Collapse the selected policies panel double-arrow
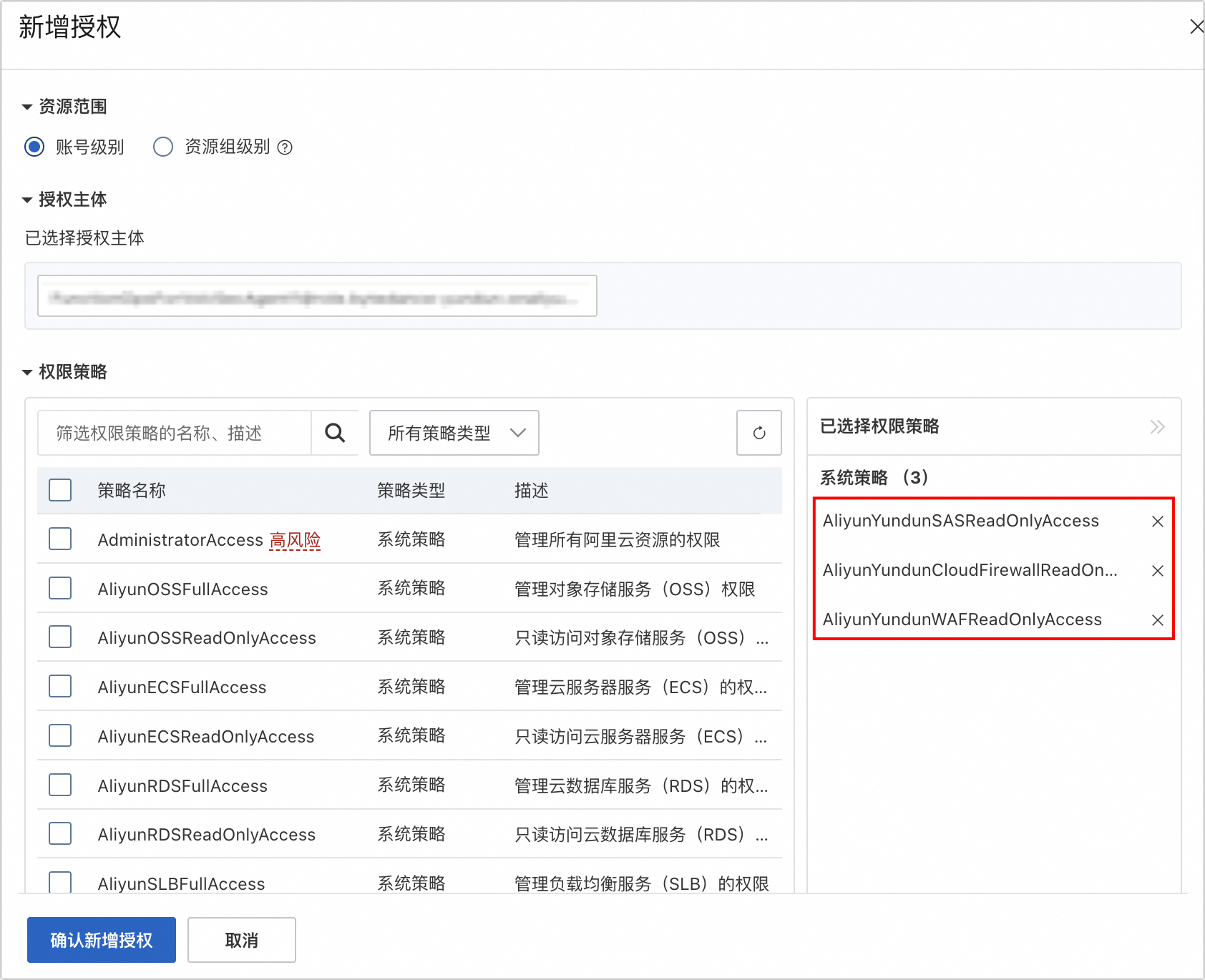 [x=1157, y=427]
